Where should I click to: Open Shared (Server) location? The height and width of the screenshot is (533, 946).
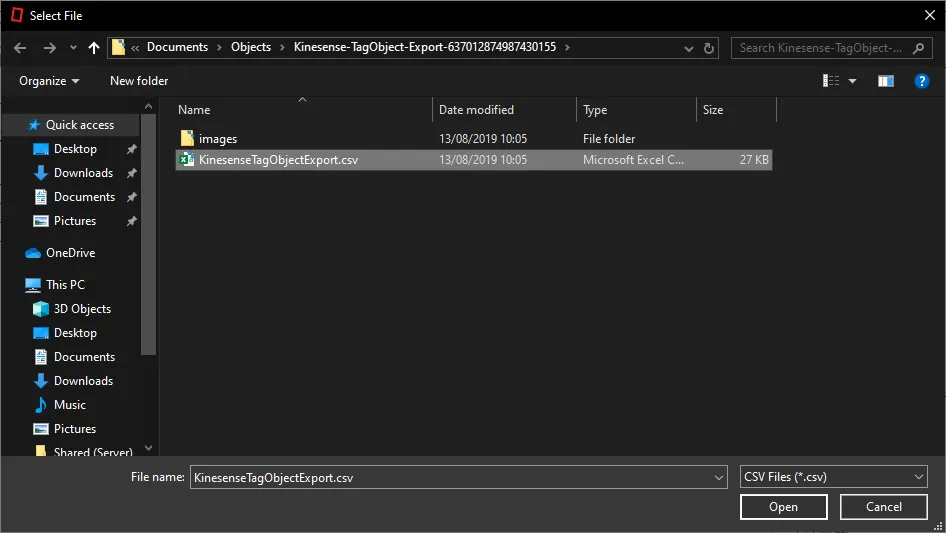coord(93,452)
